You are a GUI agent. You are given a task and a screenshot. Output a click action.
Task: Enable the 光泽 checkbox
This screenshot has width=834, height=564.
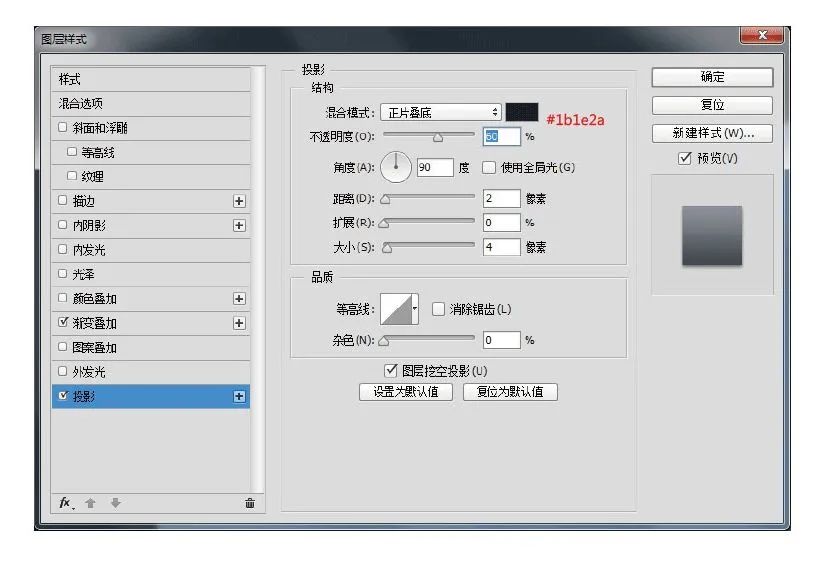click(63, 273)
